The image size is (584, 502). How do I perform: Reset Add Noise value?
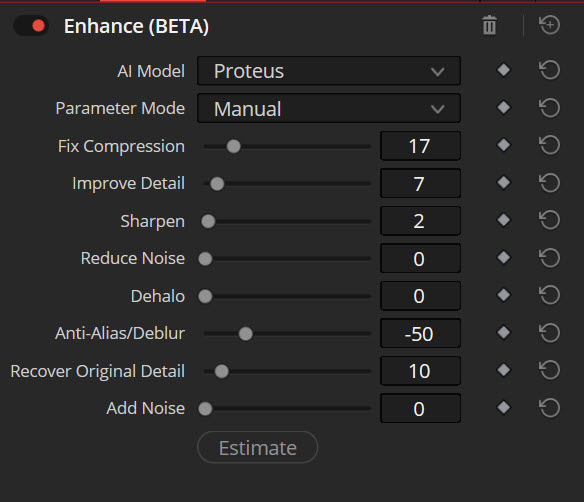[x=549, y=407]
